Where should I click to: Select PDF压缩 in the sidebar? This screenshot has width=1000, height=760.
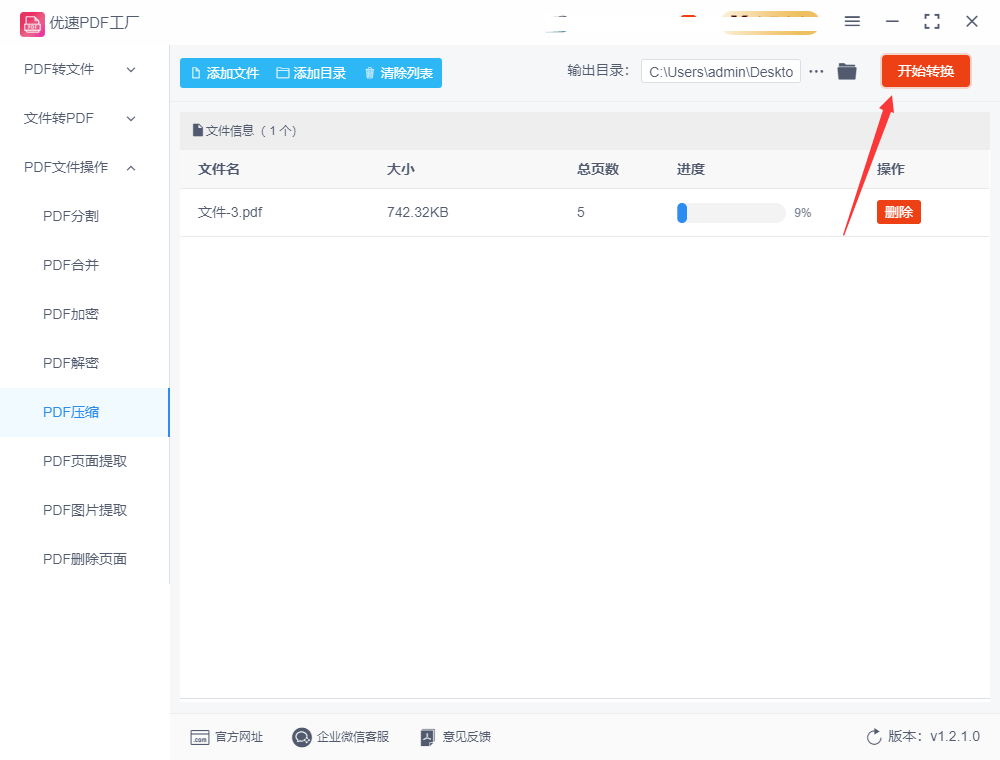pyautogui.click(x=84, y=413)
